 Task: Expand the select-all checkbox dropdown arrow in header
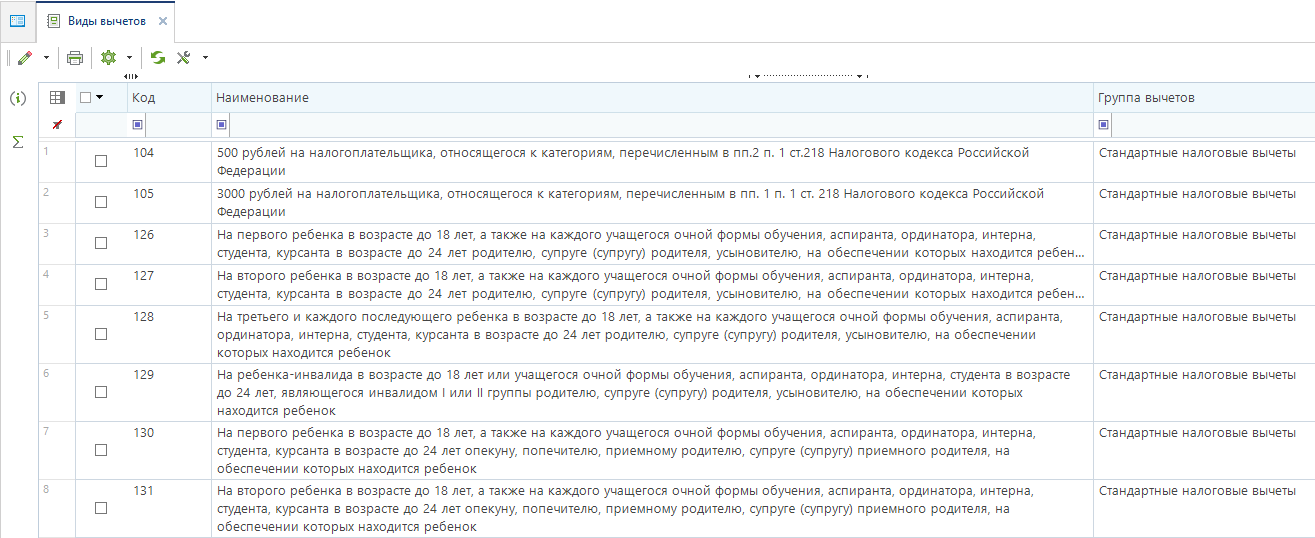[100, 98]
